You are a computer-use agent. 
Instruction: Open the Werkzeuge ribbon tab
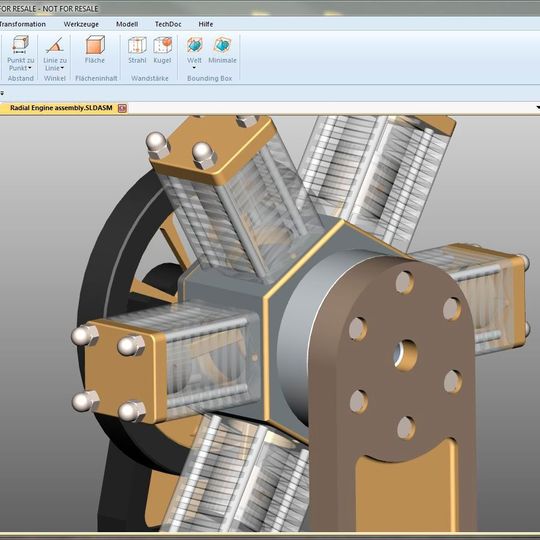point(81,24)
